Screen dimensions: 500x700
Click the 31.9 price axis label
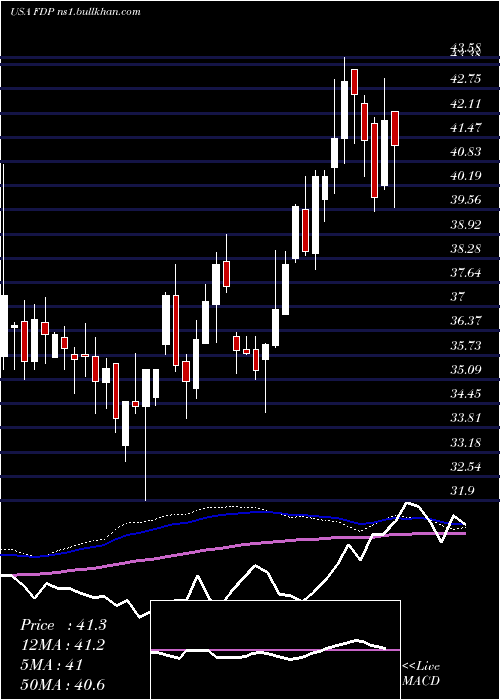click(x=462, y=491)
